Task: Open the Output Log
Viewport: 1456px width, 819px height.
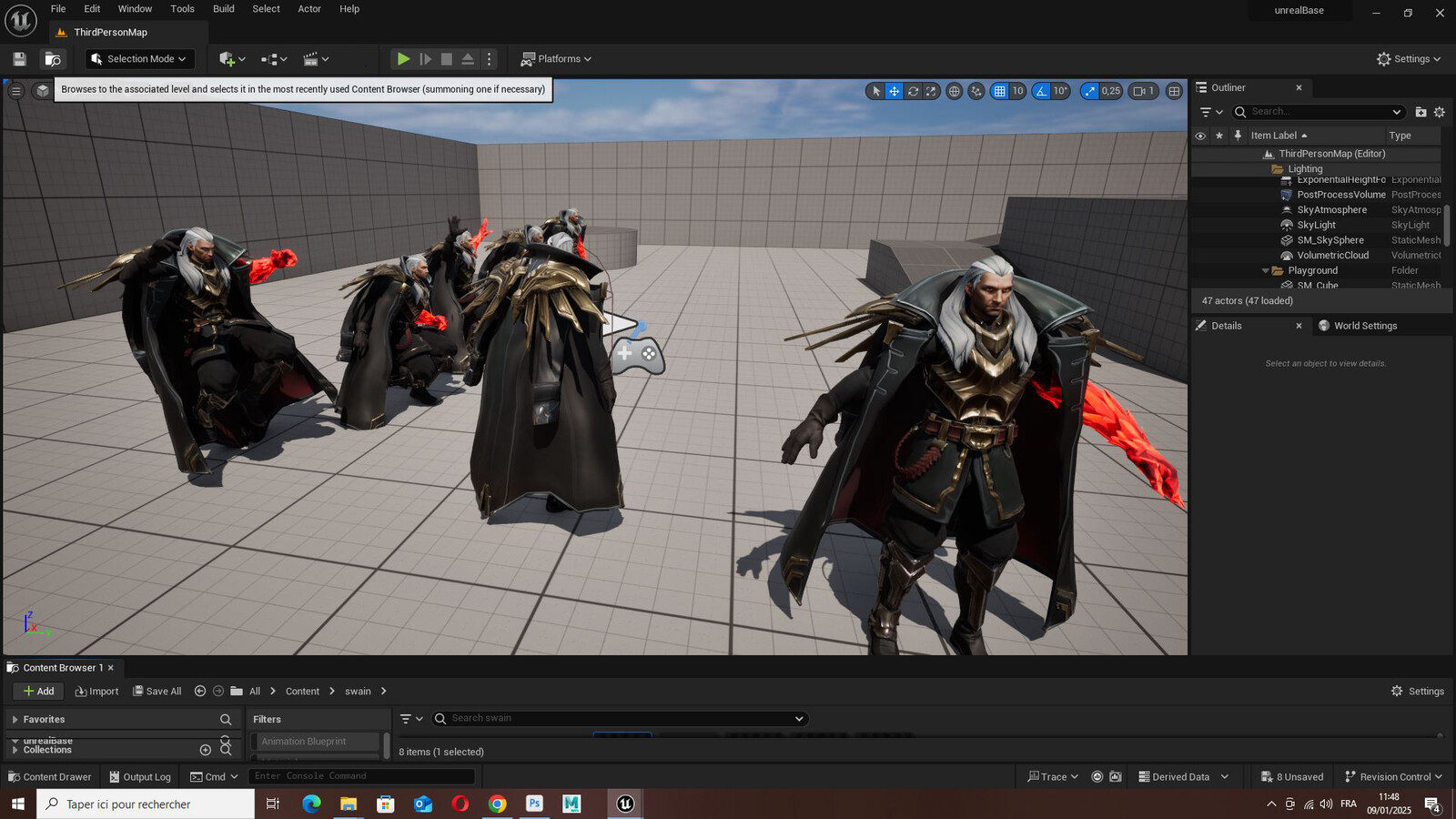Action: 140,777
